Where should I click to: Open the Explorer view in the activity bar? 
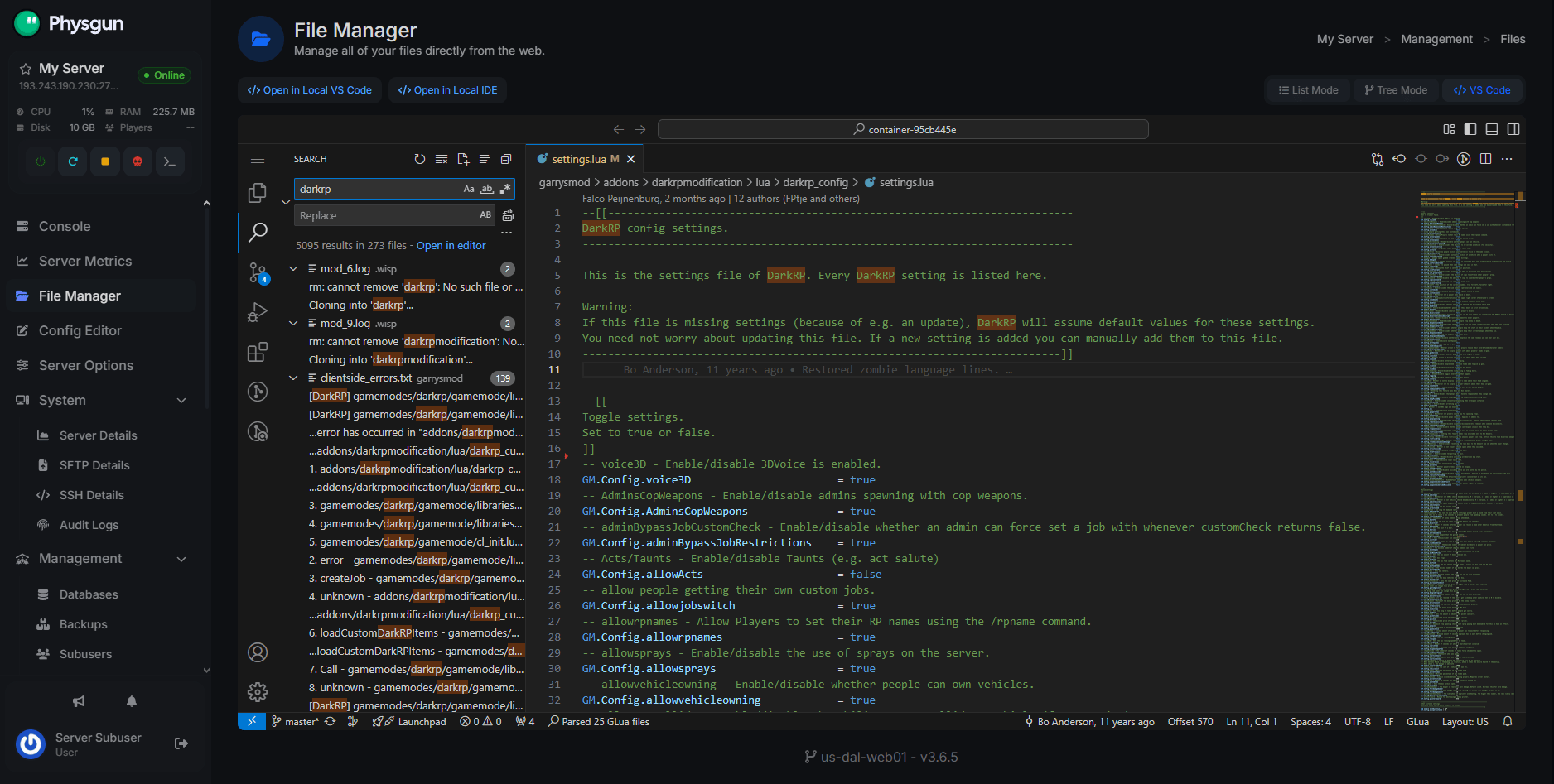258,192
